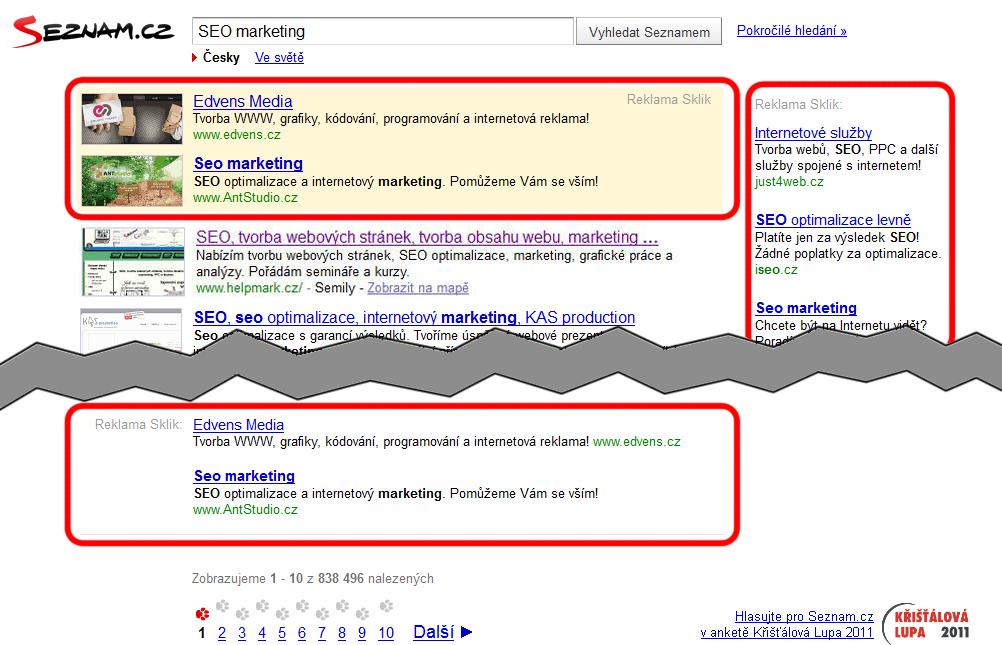Open www.AntStudio.cz URL in top ad
The width and height of the screenshot is (1002, 645).
coord(245,198)
